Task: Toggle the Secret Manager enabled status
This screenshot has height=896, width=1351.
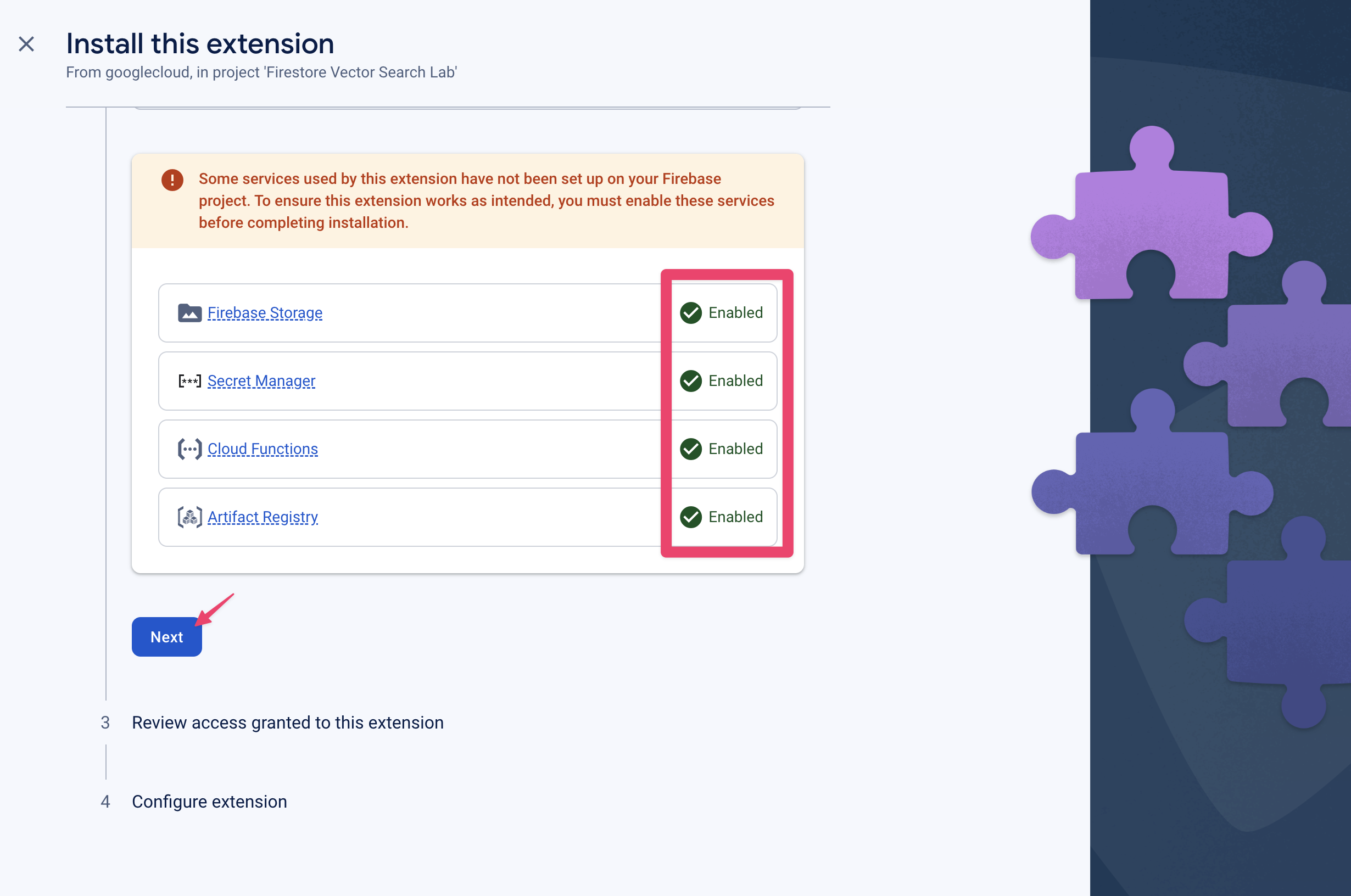Action: pos(723,380)
